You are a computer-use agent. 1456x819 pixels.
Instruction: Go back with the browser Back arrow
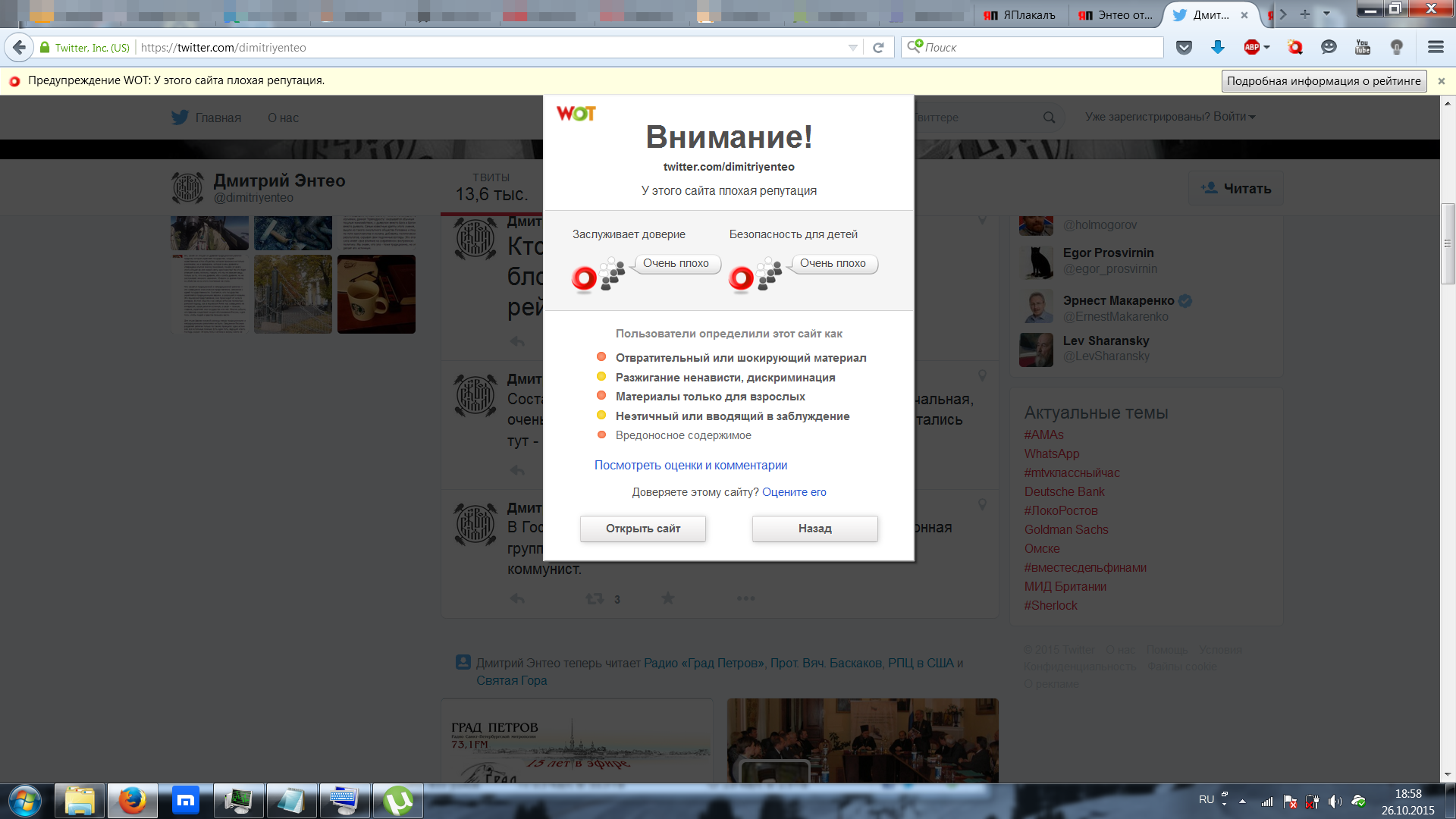(x=19, y=47)
